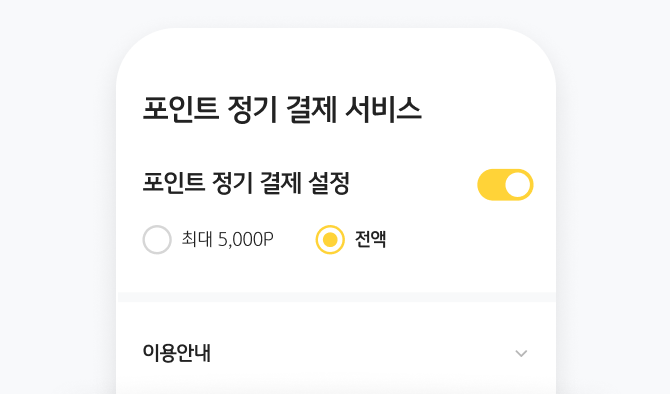This screenshot has height=394, width=670.
Task: Click the 포인트 정기 결제 설정 label
Action: click(246, 183)
